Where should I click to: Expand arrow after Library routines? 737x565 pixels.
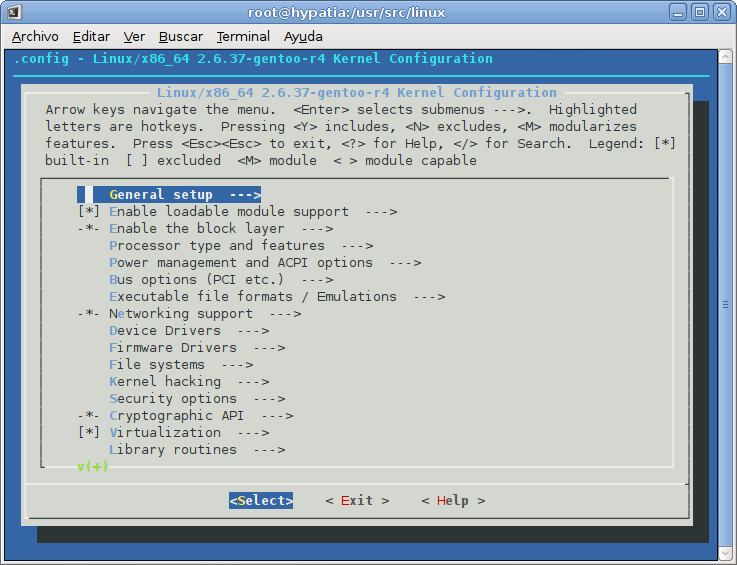269,450
